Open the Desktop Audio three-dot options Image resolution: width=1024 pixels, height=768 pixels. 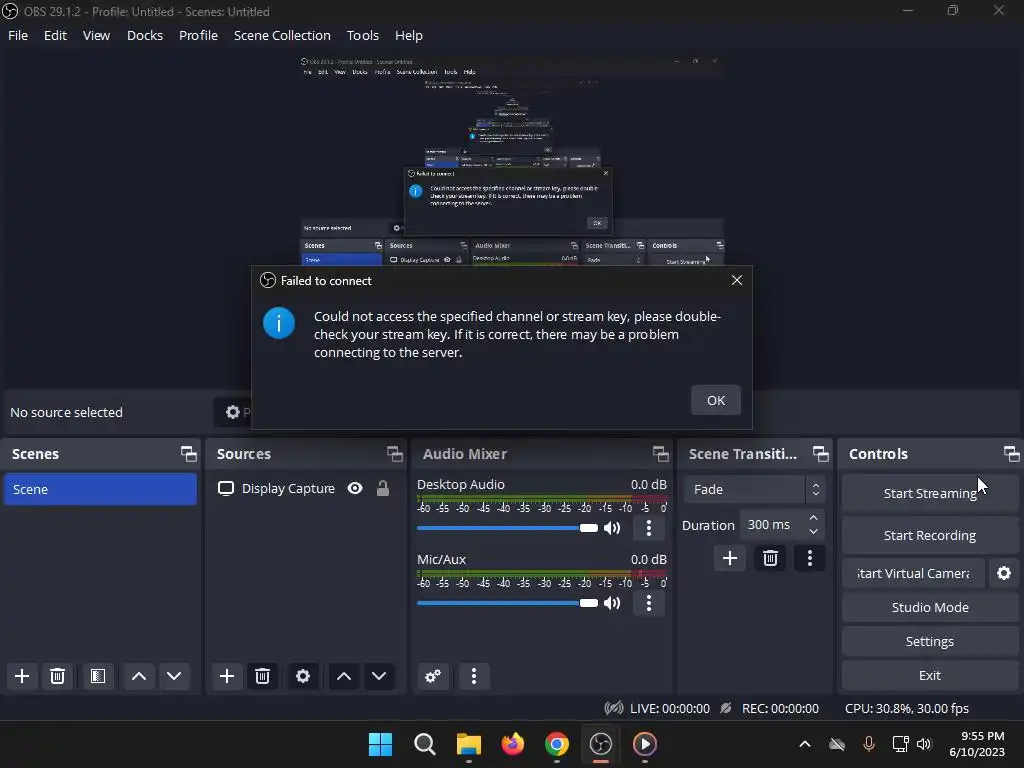click(x=648, y=528)
